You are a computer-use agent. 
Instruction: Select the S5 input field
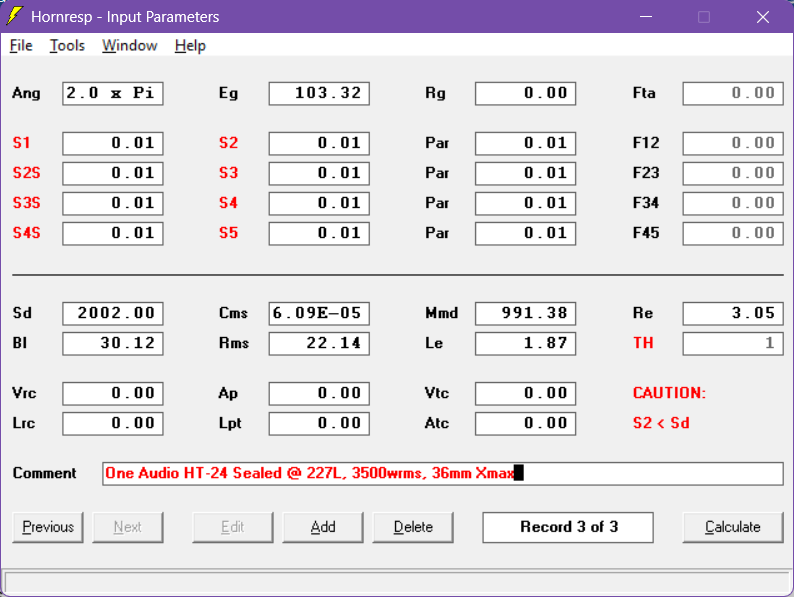pos(319,233)
